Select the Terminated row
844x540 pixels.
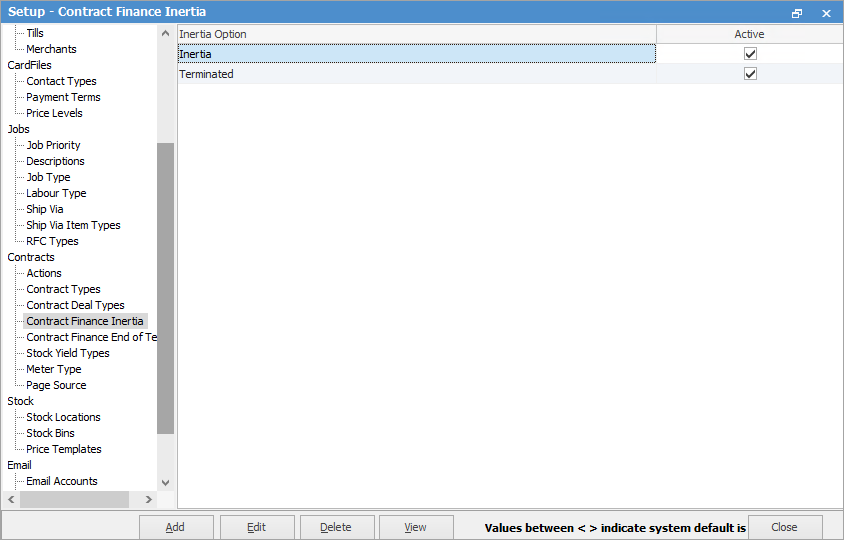tap(417, 74)
